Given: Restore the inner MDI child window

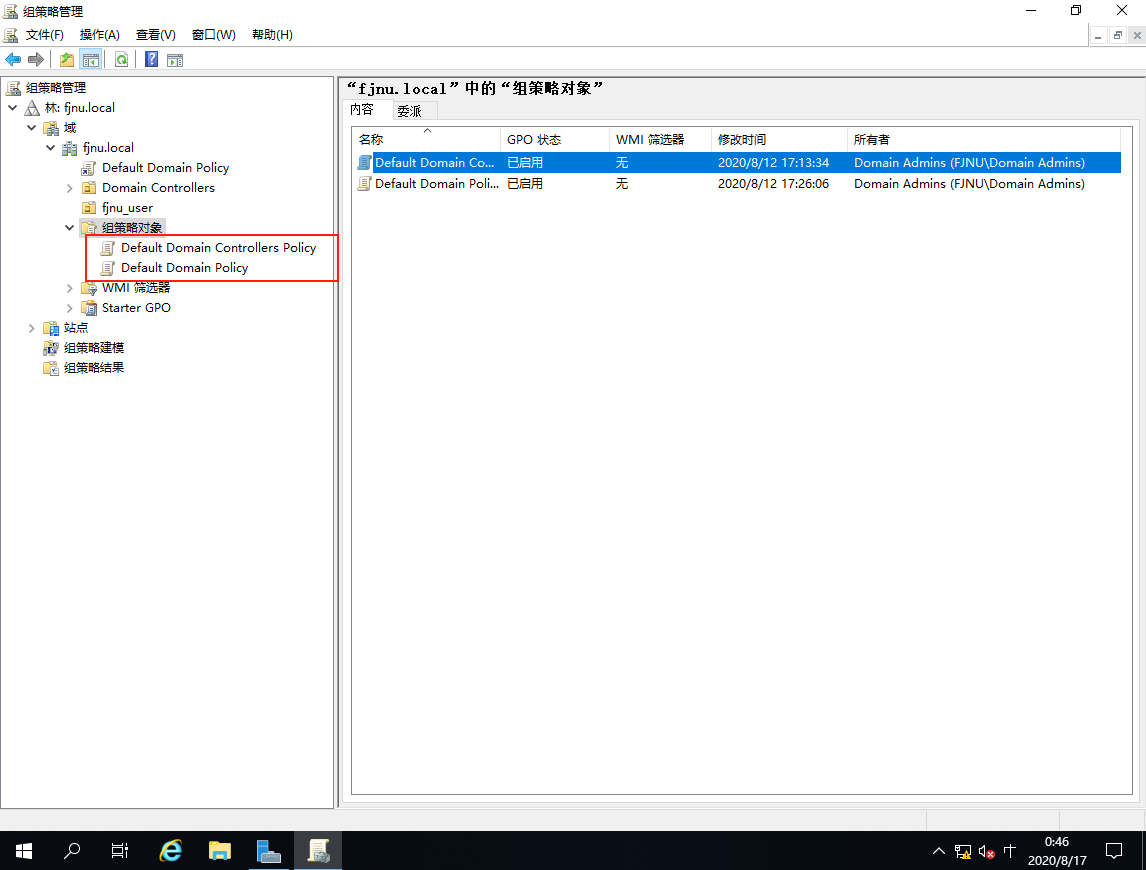Looking at the screenshot, I should (x=1117, y=35).
